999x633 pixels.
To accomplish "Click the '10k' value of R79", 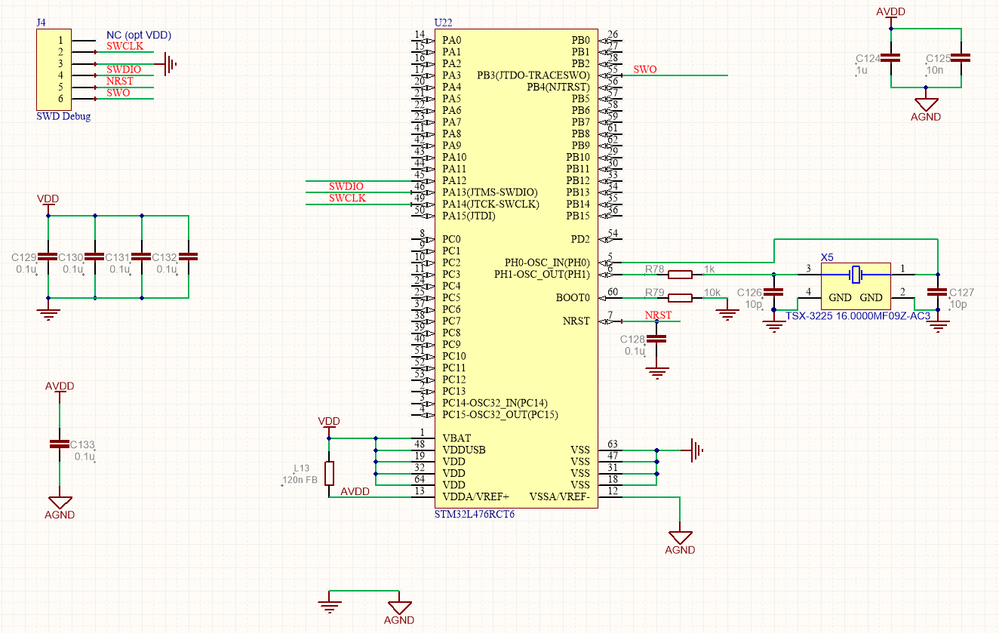I will point(712,292).
